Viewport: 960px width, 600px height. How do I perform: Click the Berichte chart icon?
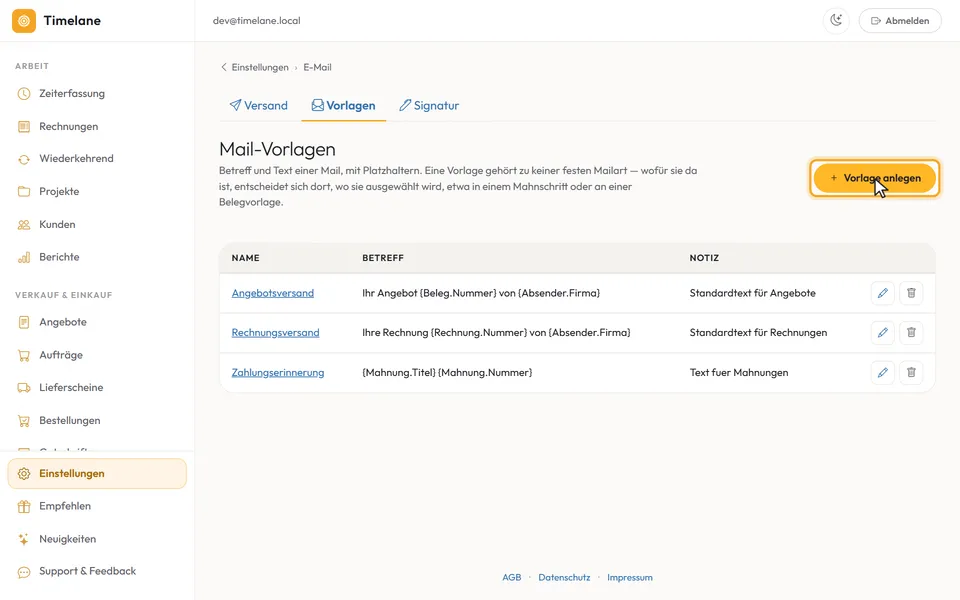click(24, 257)
